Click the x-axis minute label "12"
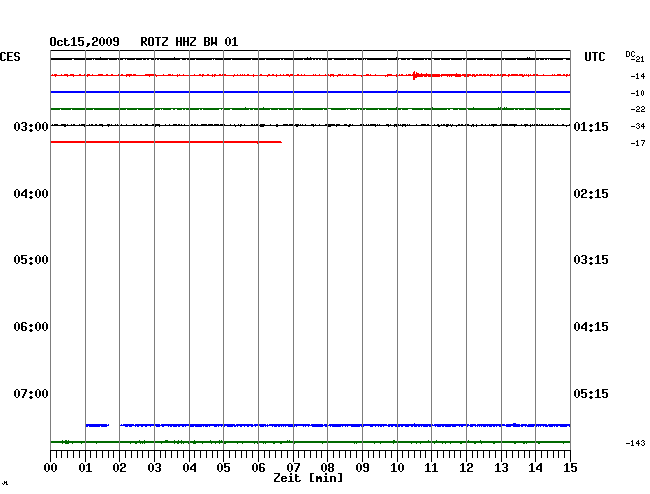 point(466,468)
